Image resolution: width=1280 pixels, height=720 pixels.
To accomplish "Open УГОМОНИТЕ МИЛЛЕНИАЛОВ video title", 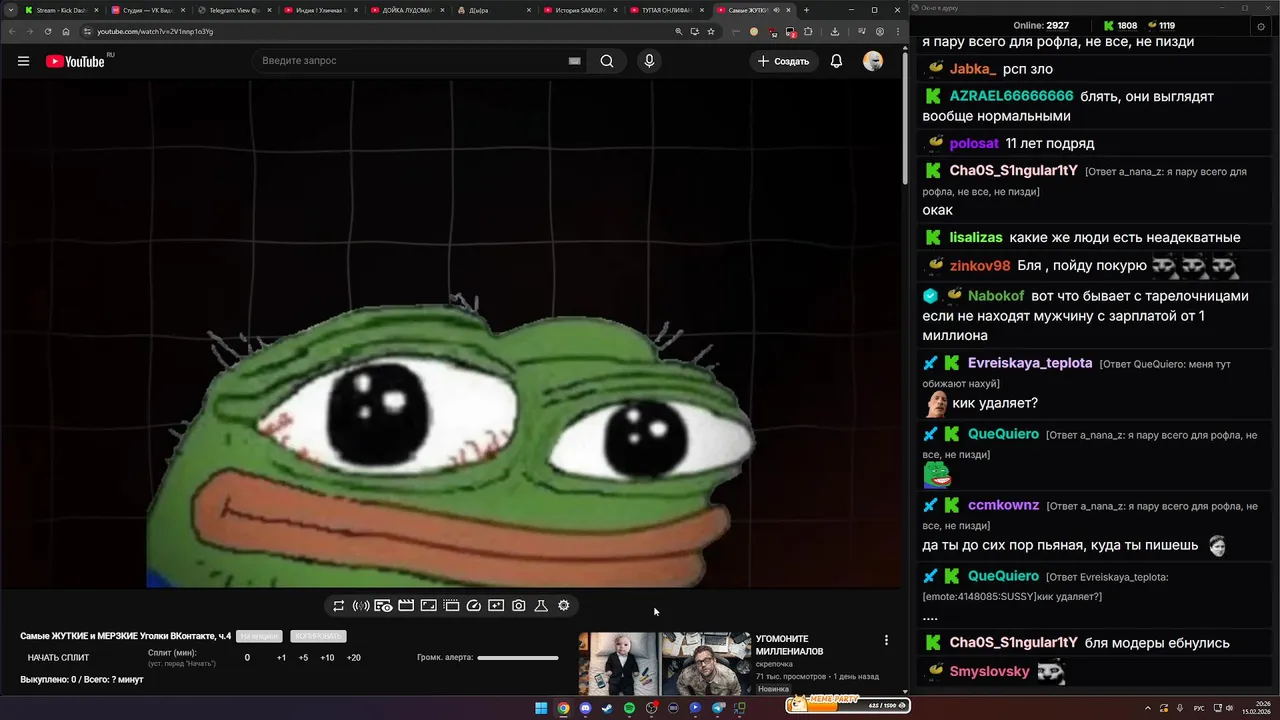I will pyautogui.click(x=789, y=645).
